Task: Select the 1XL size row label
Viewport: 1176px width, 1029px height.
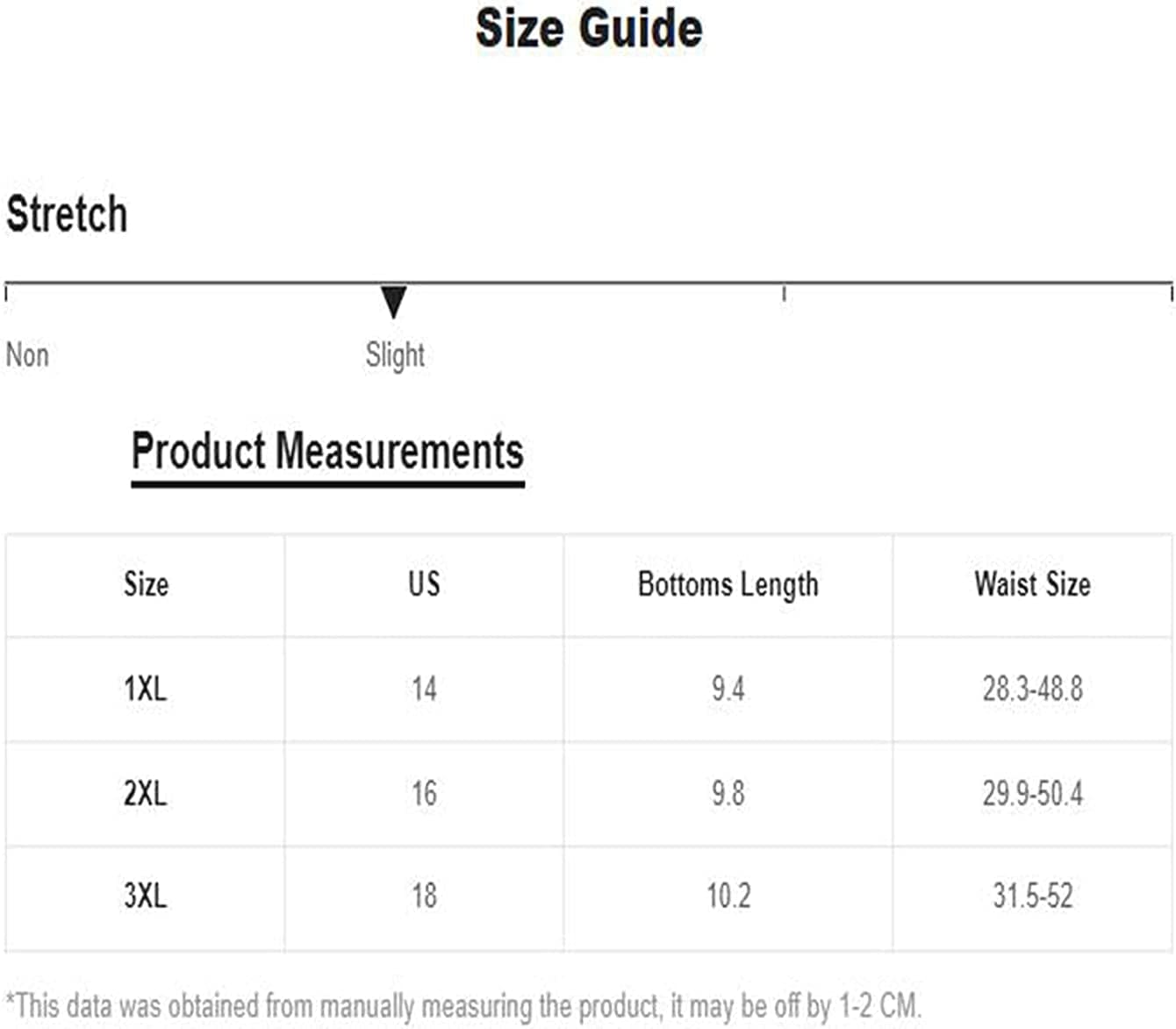Action: tap(146, 689)
